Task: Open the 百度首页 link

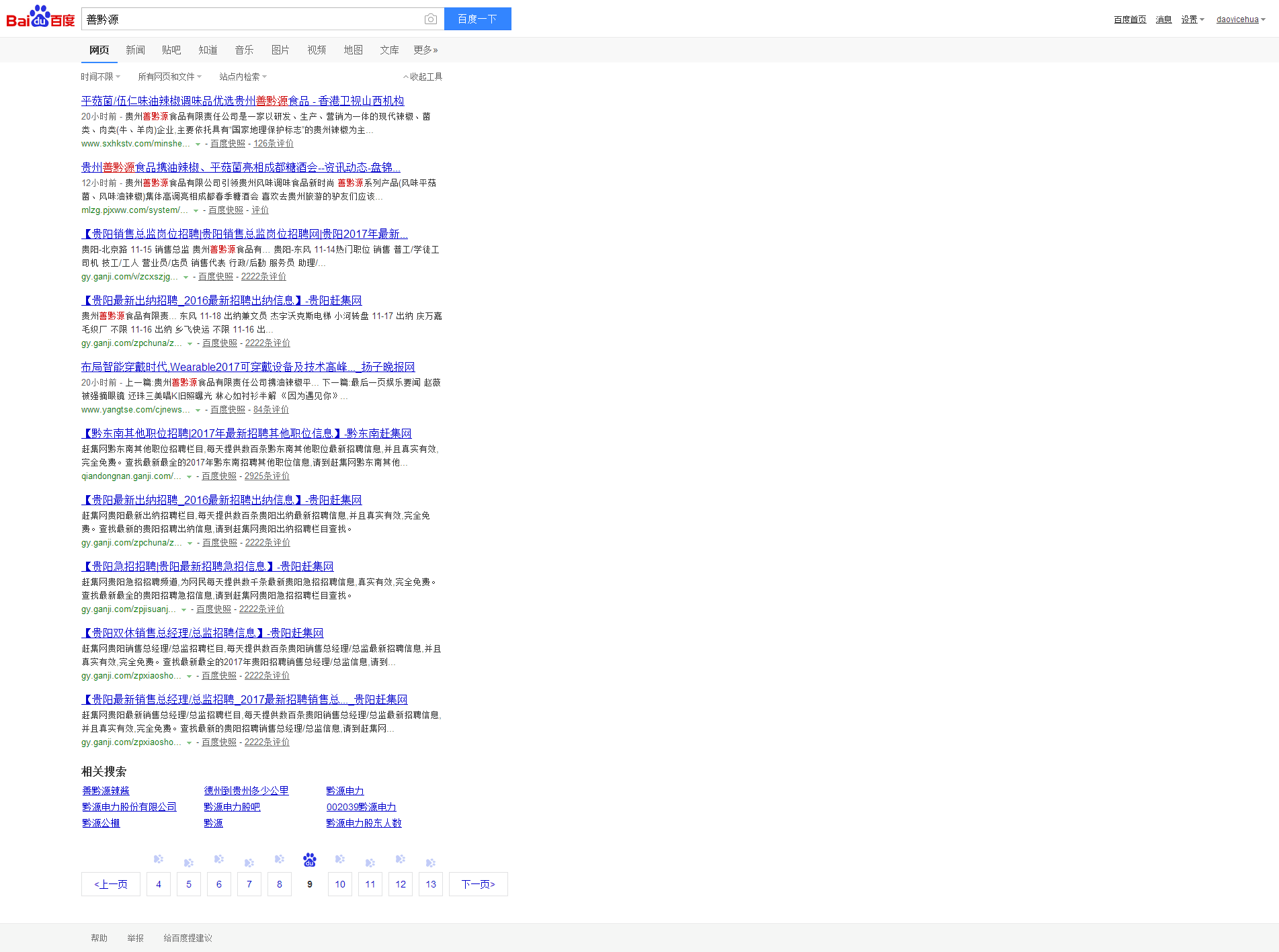Action: (1130, 19)
